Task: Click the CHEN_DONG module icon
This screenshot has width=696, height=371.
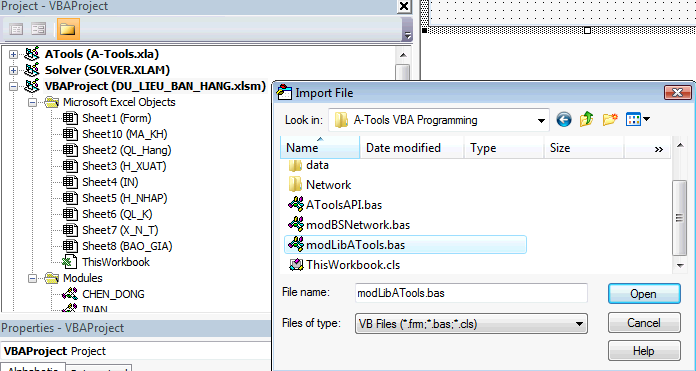Action: 70,294
